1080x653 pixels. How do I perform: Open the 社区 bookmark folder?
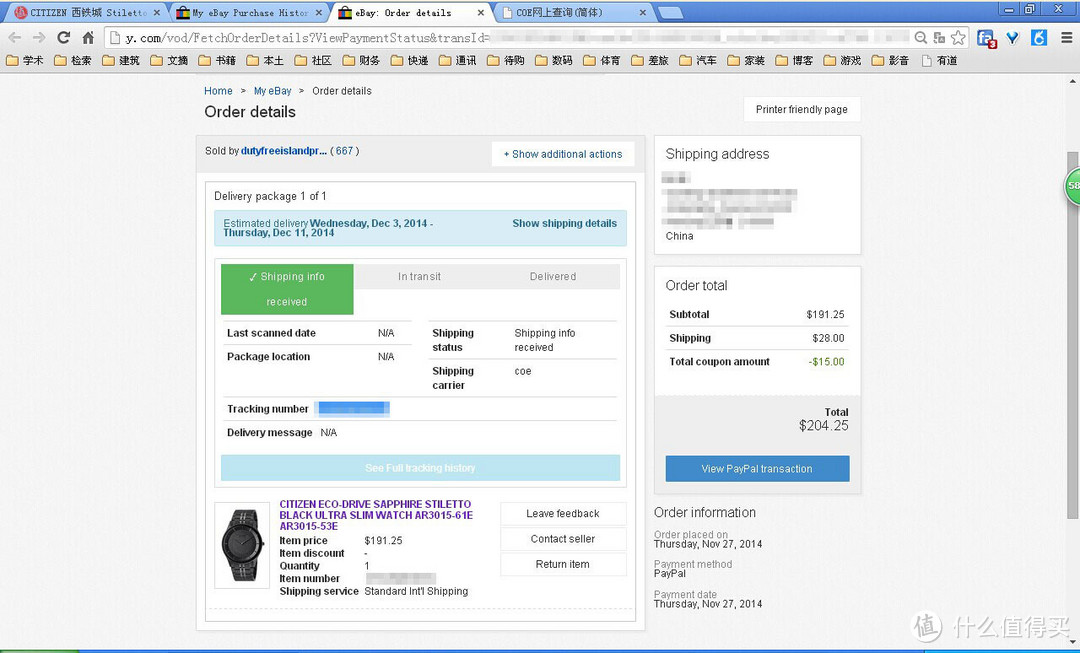[313, 61]
